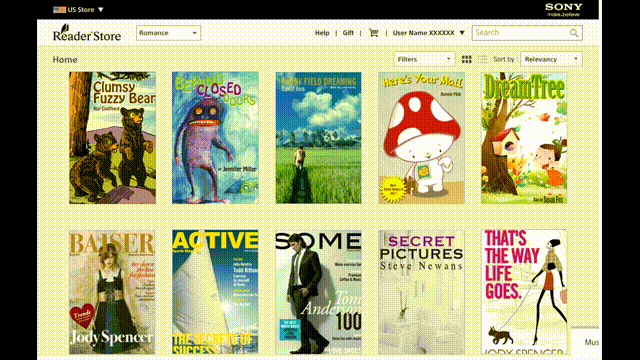Click the US flag icon
Viewport: 640px width, 360px height.
coord(59,9)
